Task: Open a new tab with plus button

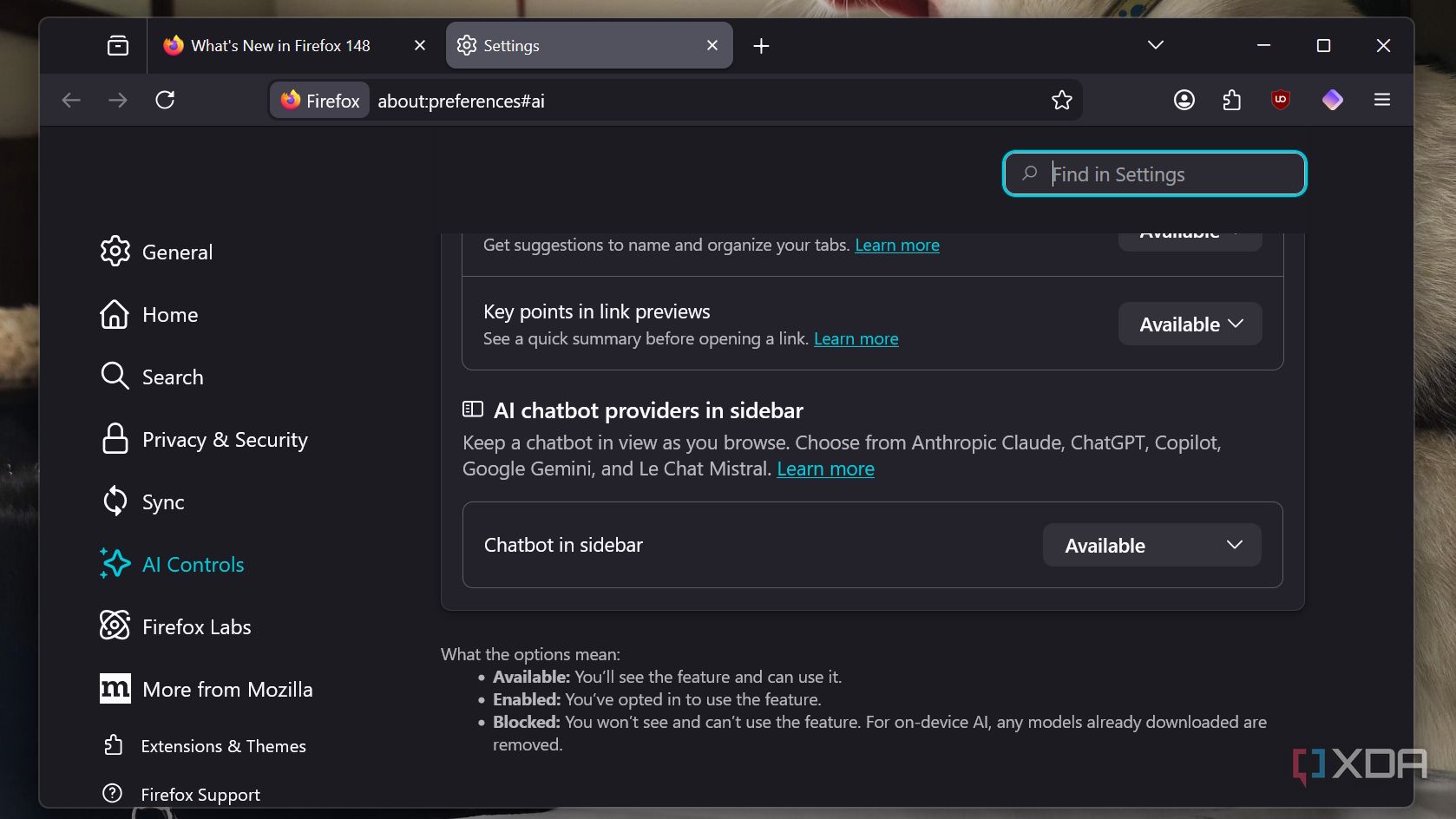Action: [x=761, y=46]
